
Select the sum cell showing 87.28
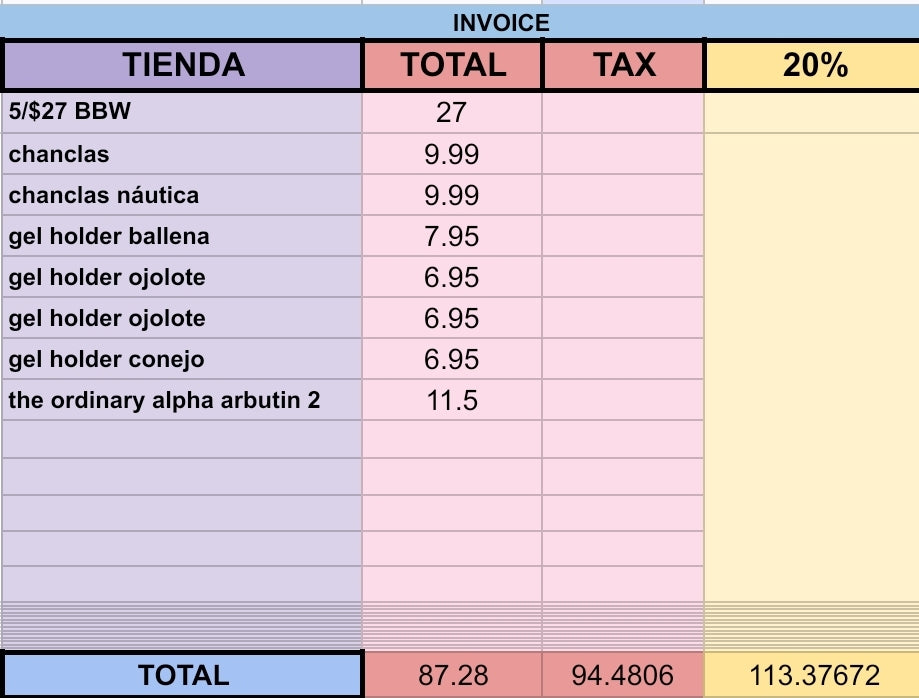pos(453,675)
